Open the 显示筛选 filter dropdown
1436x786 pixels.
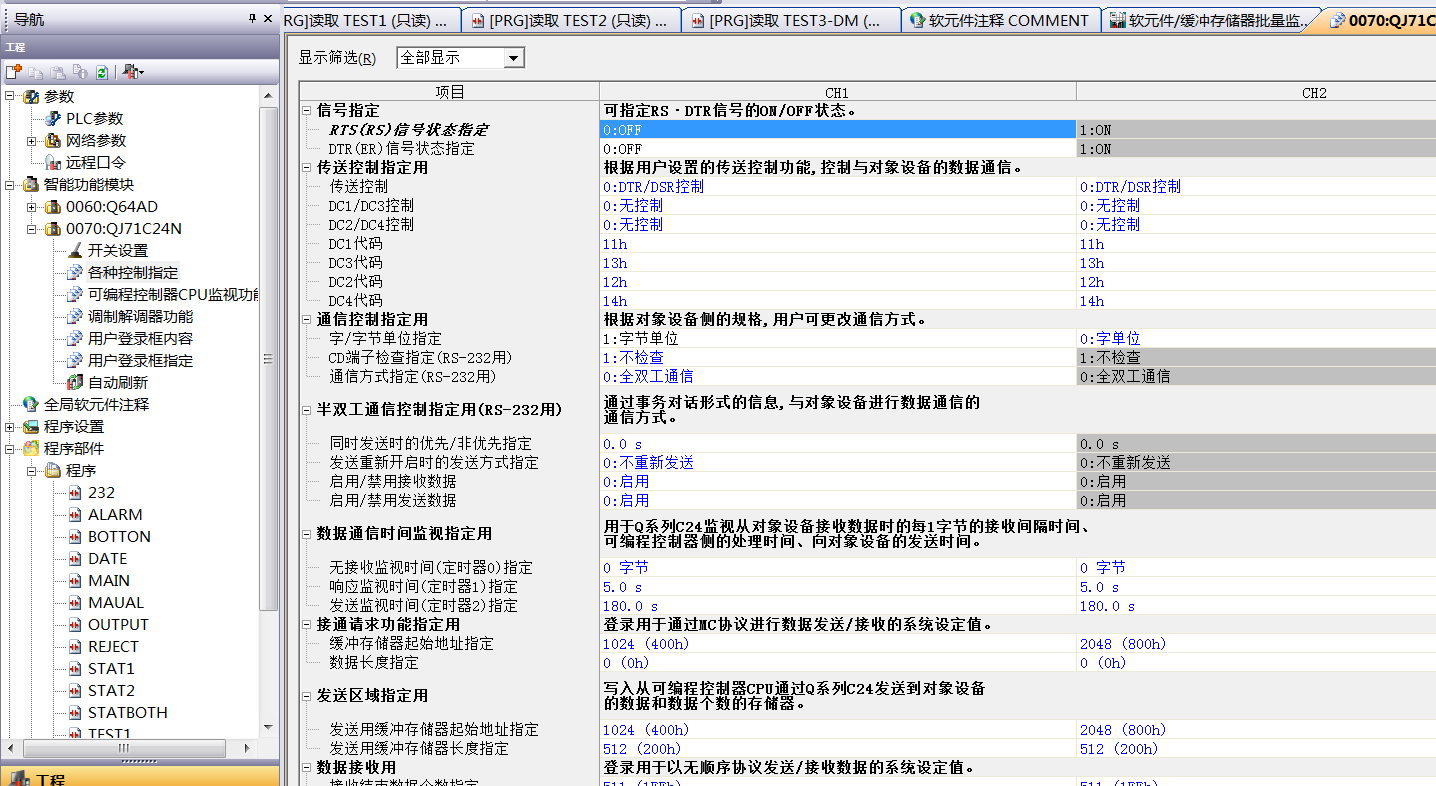tap(514, 58)
